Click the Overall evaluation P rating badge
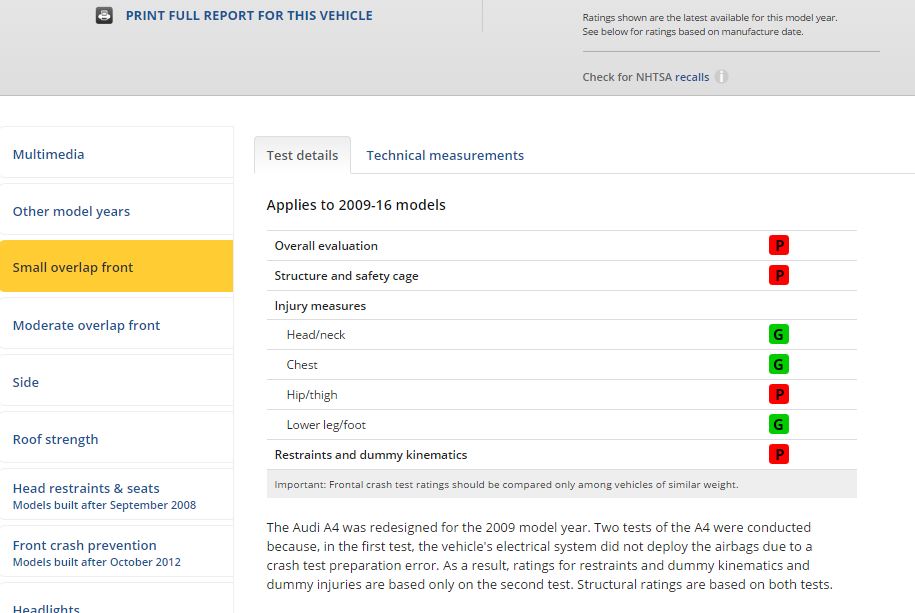This screenshot has height=613, width=915. tap(778, 245)
